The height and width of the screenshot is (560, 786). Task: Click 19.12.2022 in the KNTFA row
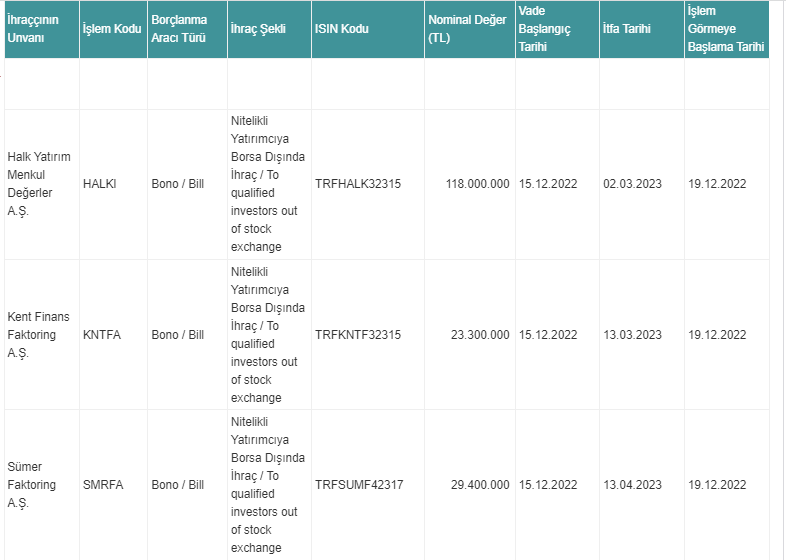717,335
